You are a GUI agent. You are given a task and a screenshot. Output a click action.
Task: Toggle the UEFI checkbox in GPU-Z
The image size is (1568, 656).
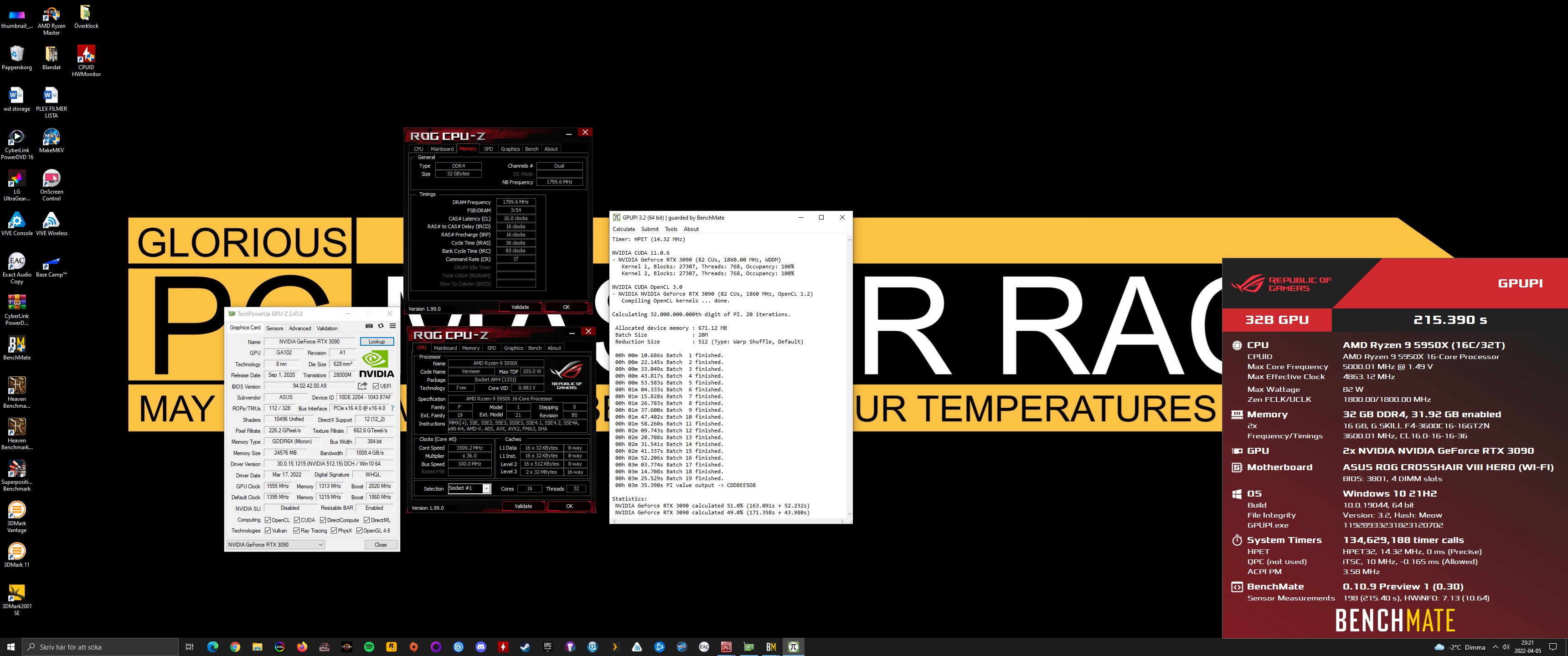[x=376, y=386]
